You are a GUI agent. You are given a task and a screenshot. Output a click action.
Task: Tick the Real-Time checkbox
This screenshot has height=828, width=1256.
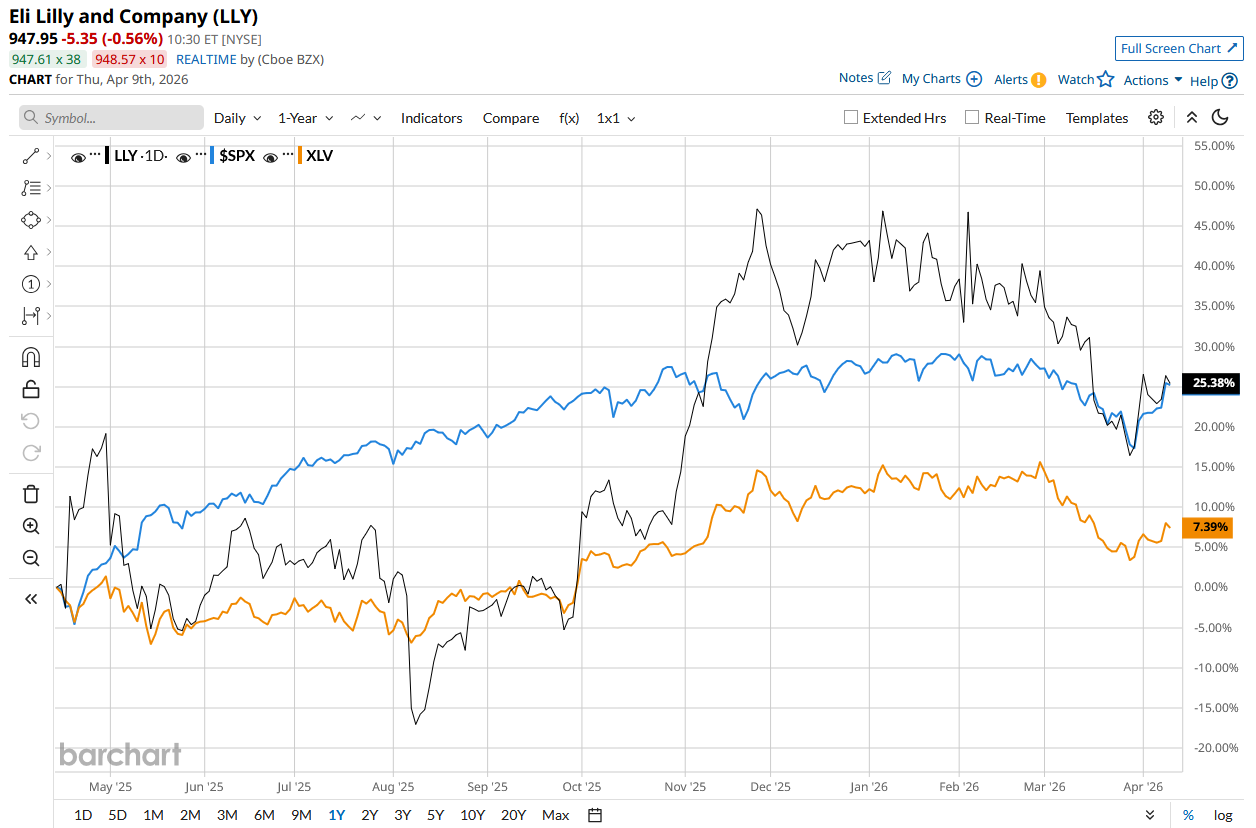(x=972, y=118)
